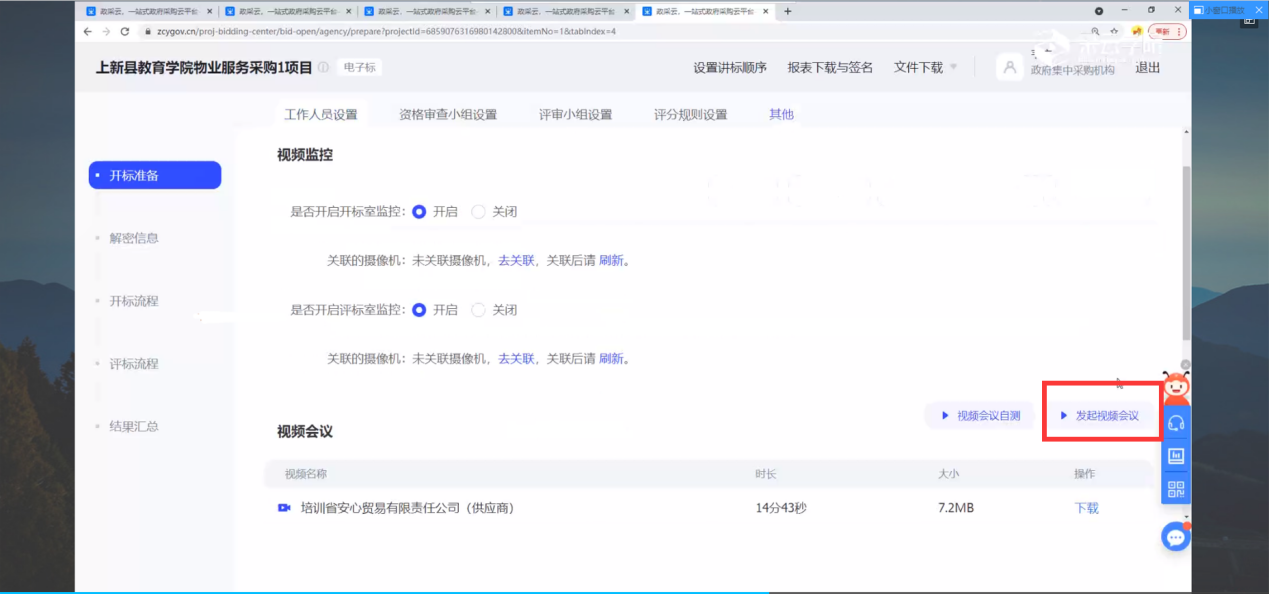This screenshot has width=1269, height=594.
Task: Open the chat bubble floating icon
Action: pos(1176,538)
